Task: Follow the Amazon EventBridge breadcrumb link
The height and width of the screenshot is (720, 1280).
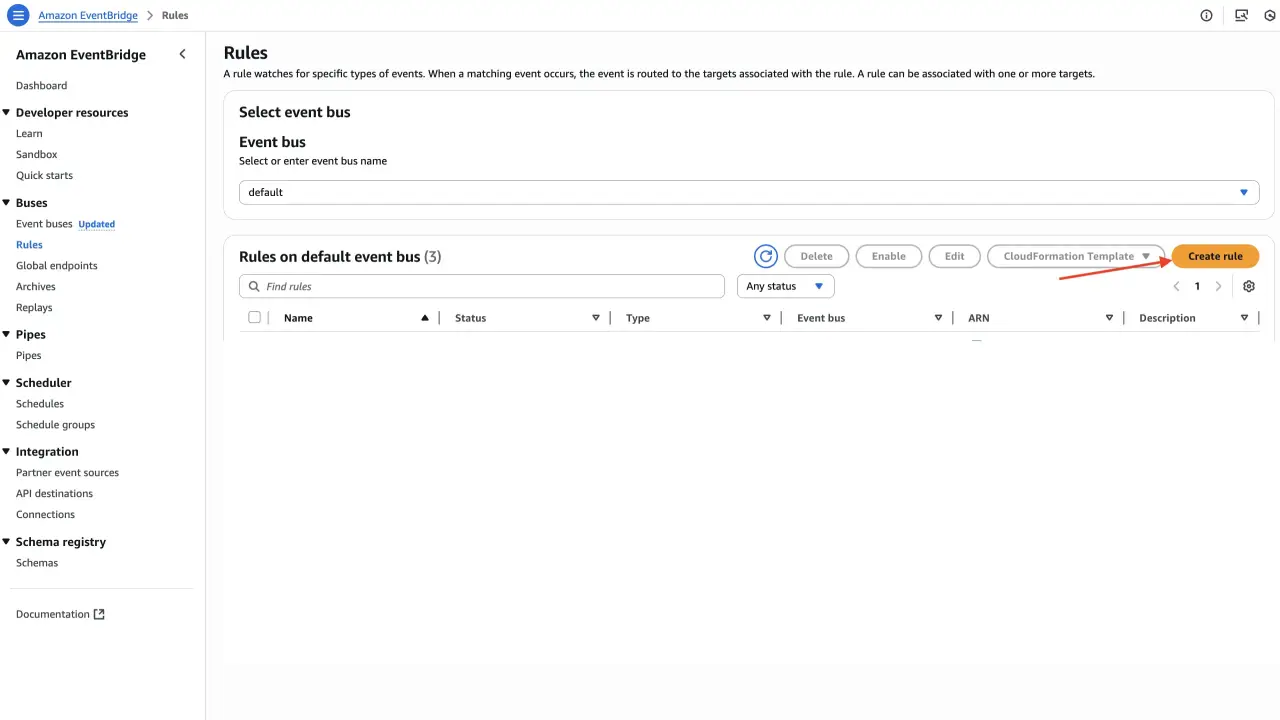Action: [88, 16]
